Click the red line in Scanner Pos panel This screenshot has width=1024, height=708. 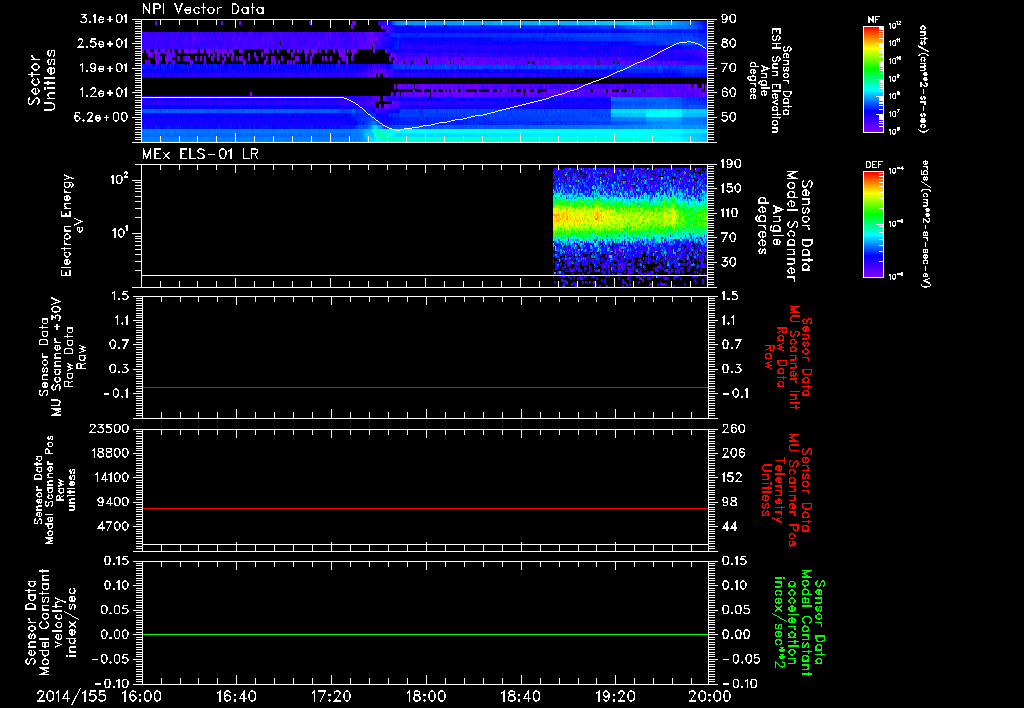tap(425, 508)
